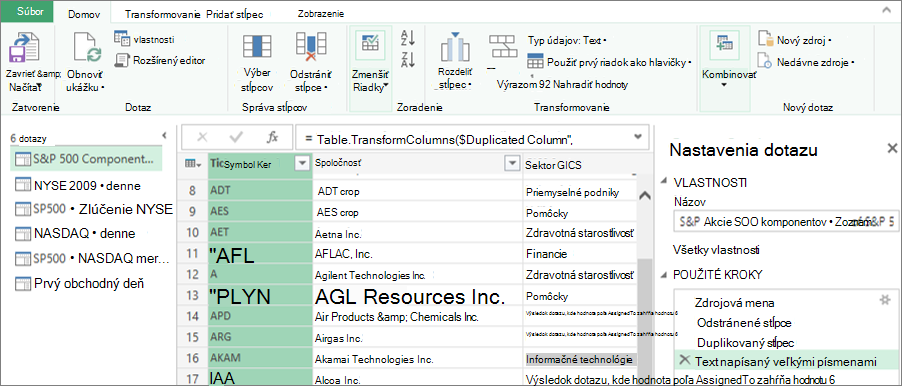Click the fx function icon

(x=273, y=137)
